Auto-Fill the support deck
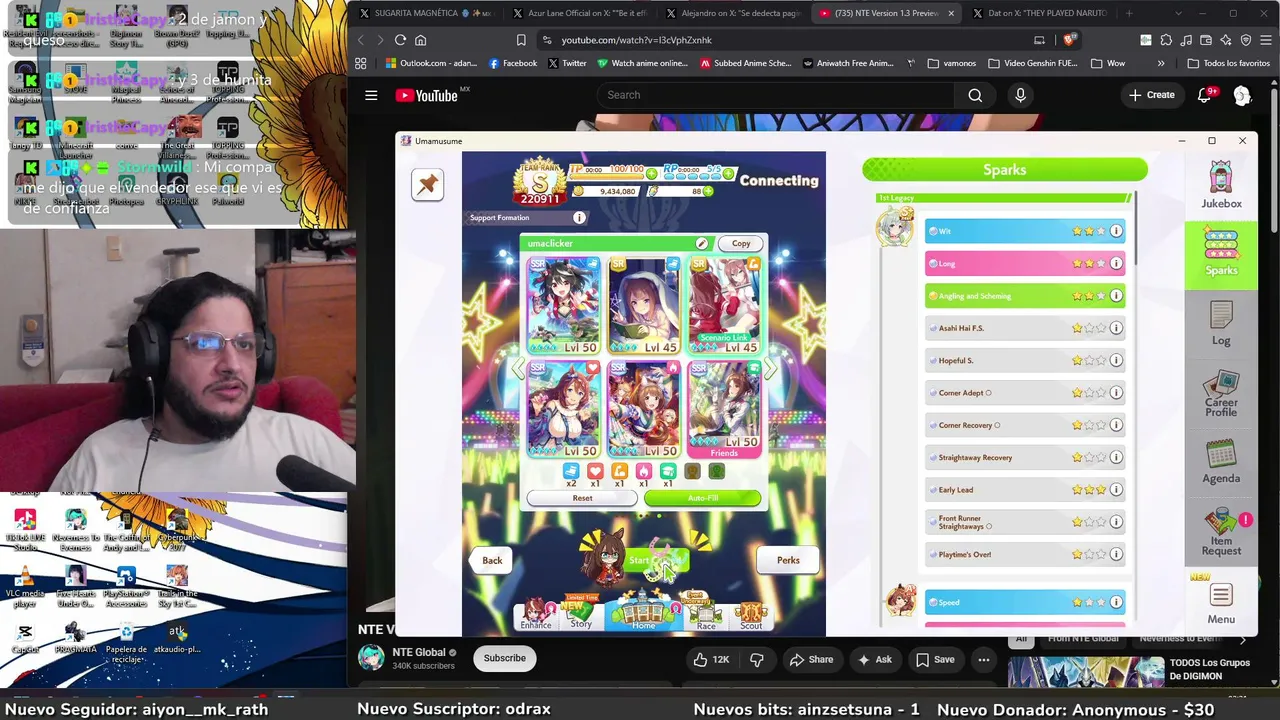The height and width of the screenshot is (720, 1280). (x=702, y=498)
